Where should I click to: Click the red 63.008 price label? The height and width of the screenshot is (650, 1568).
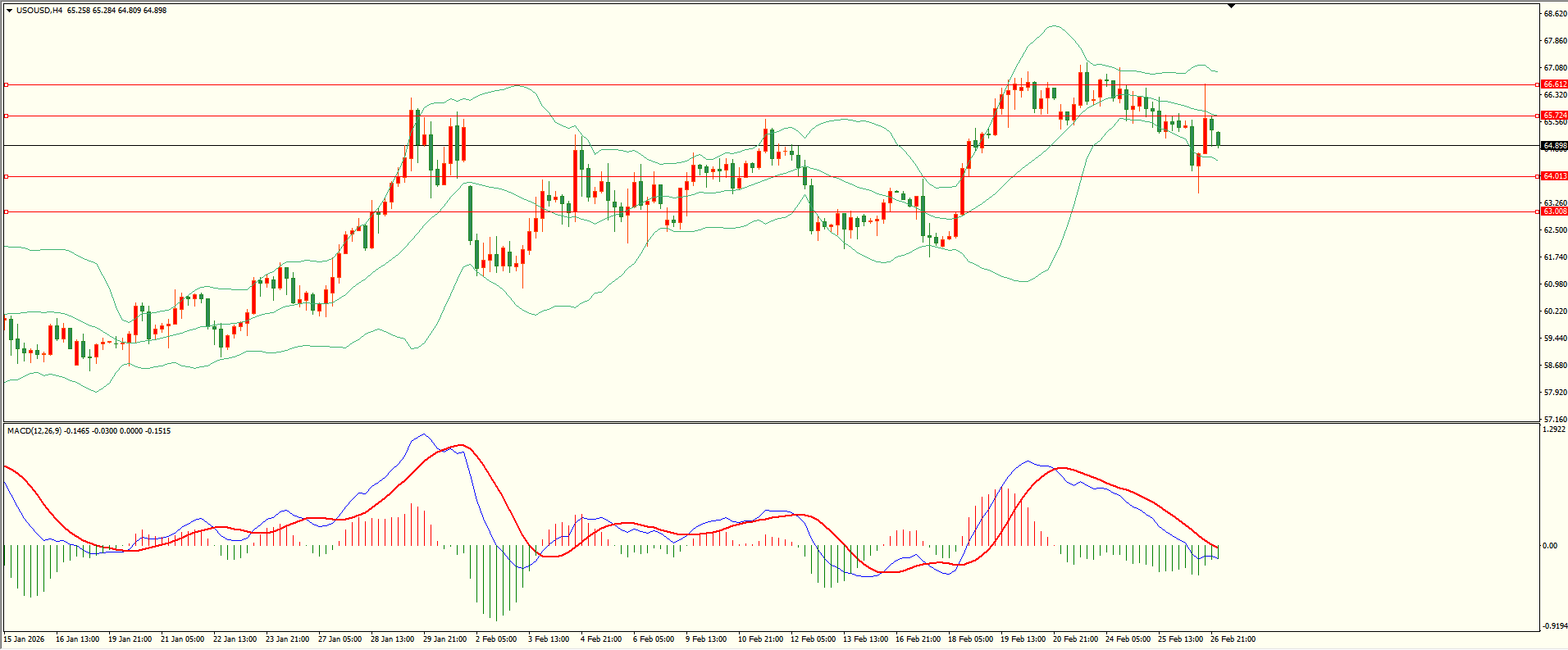coord(1554,211)
